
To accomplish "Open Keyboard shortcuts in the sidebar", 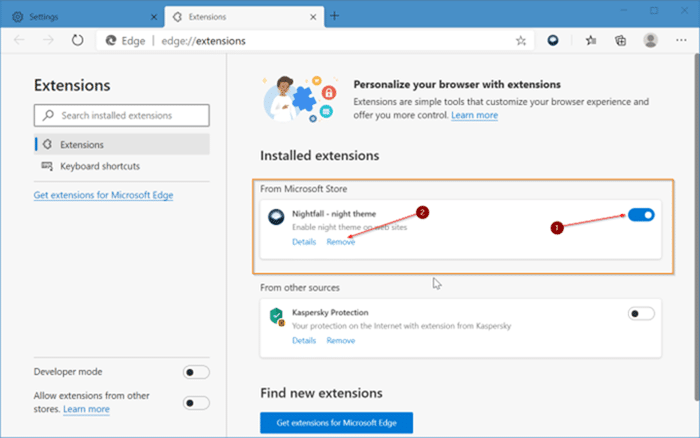I will [x=121, y=166].
